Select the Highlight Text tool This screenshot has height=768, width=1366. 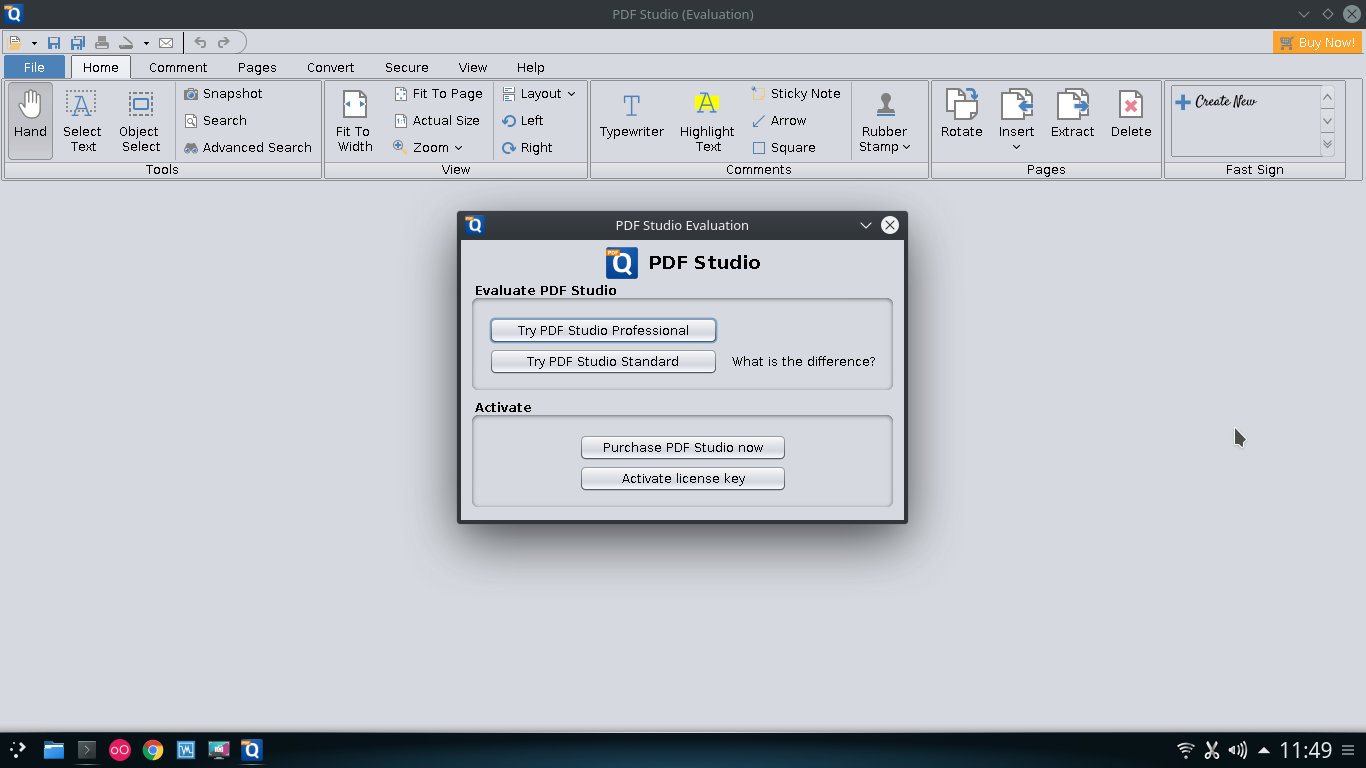click(707, 121)
